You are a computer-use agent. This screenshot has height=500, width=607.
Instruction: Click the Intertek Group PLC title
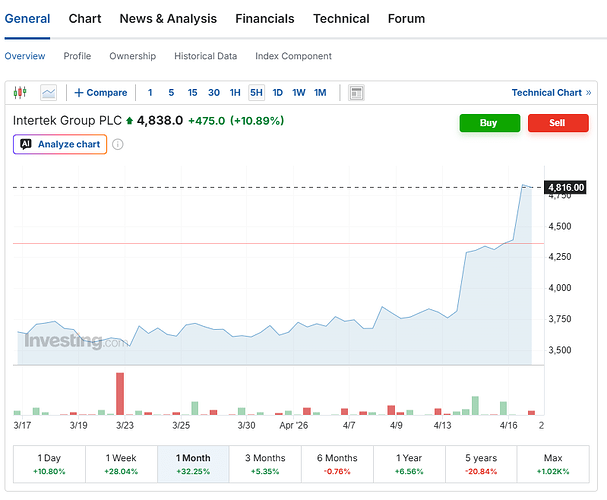tap(67, 121)
